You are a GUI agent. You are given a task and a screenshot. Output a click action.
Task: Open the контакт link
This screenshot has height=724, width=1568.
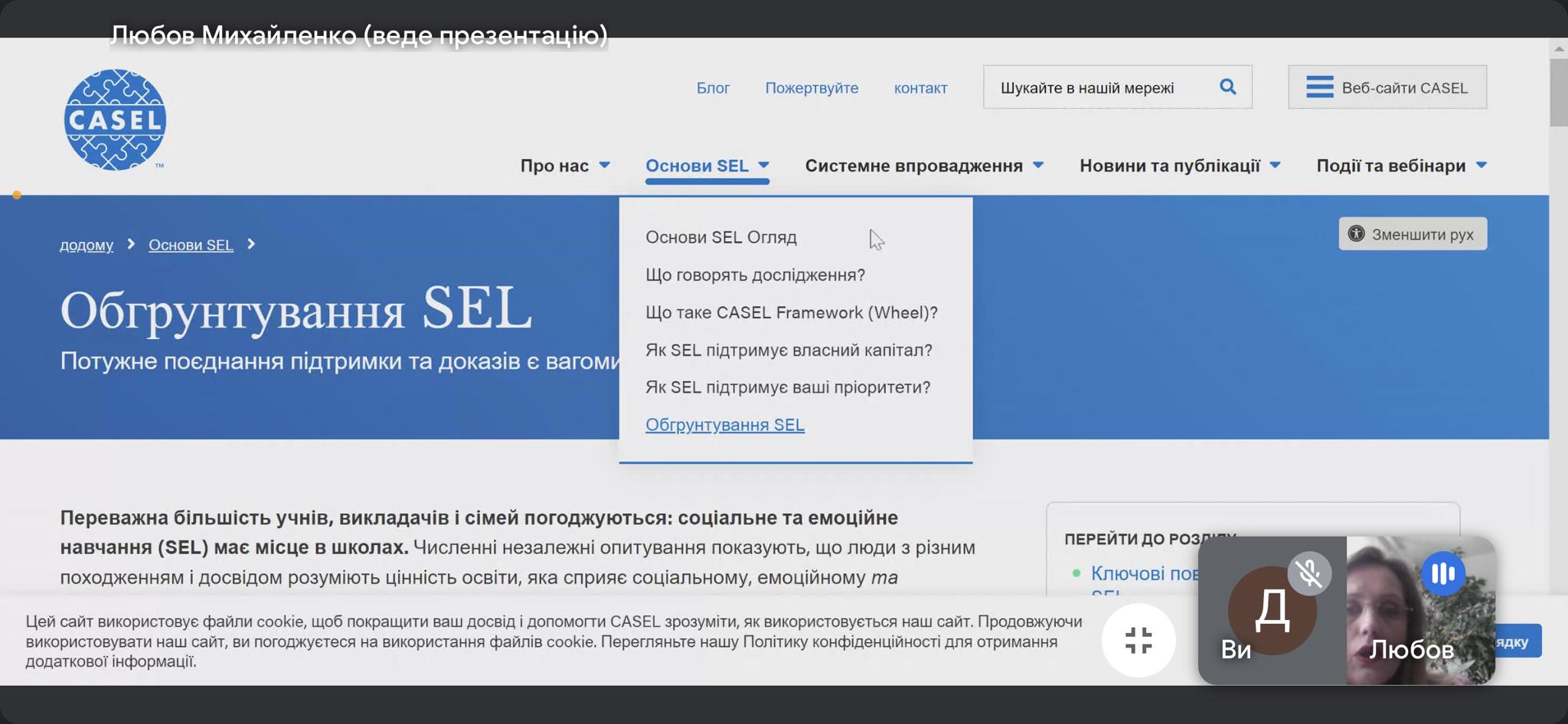[x=920, y=88]
